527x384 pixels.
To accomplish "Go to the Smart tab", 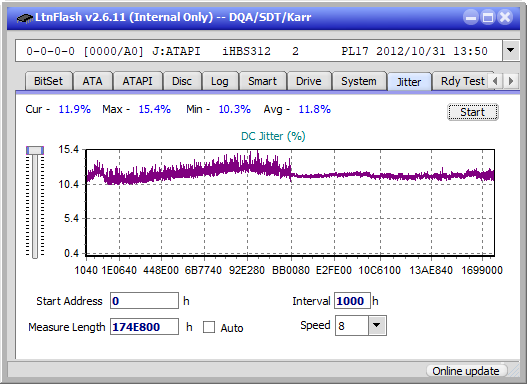I will [262, 81].
